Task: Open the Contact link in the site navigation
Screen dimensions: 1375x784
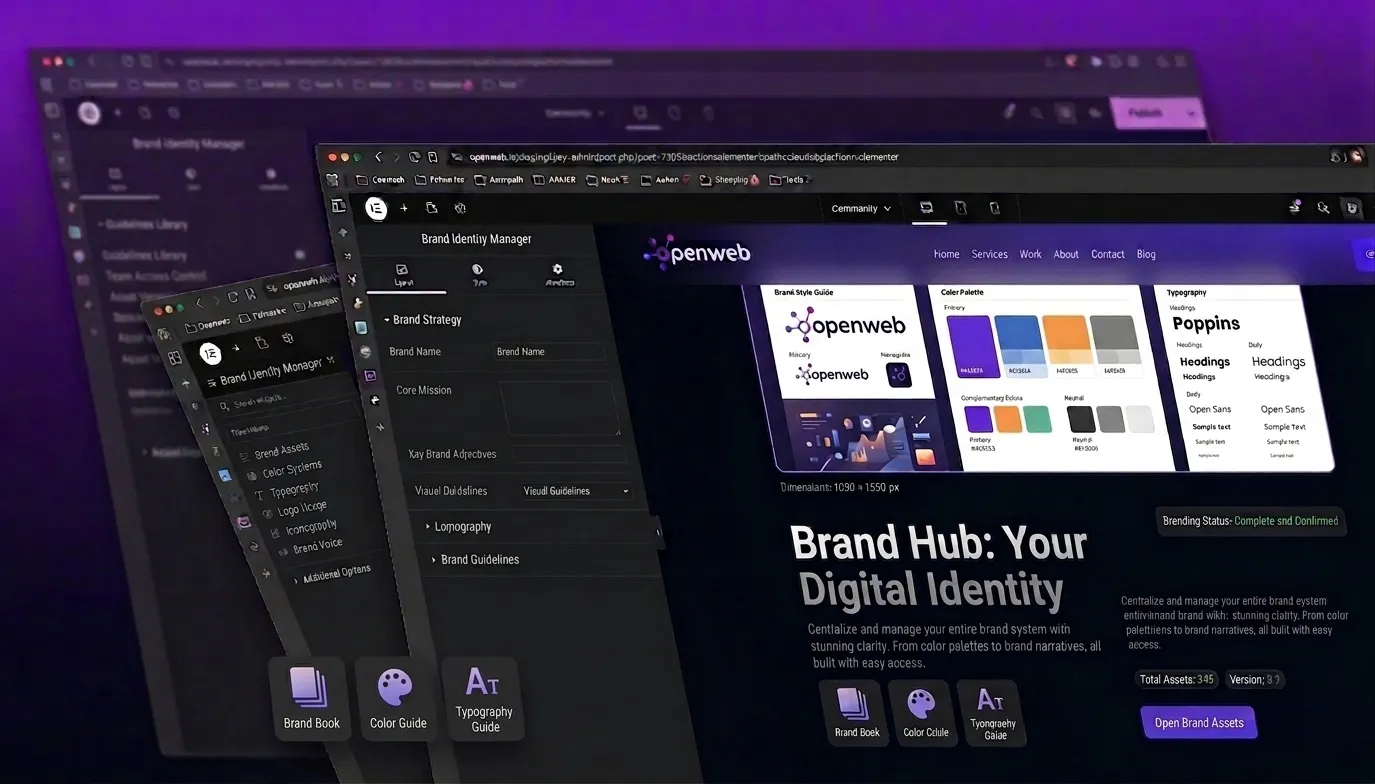Action: (x=1108, y=254)
